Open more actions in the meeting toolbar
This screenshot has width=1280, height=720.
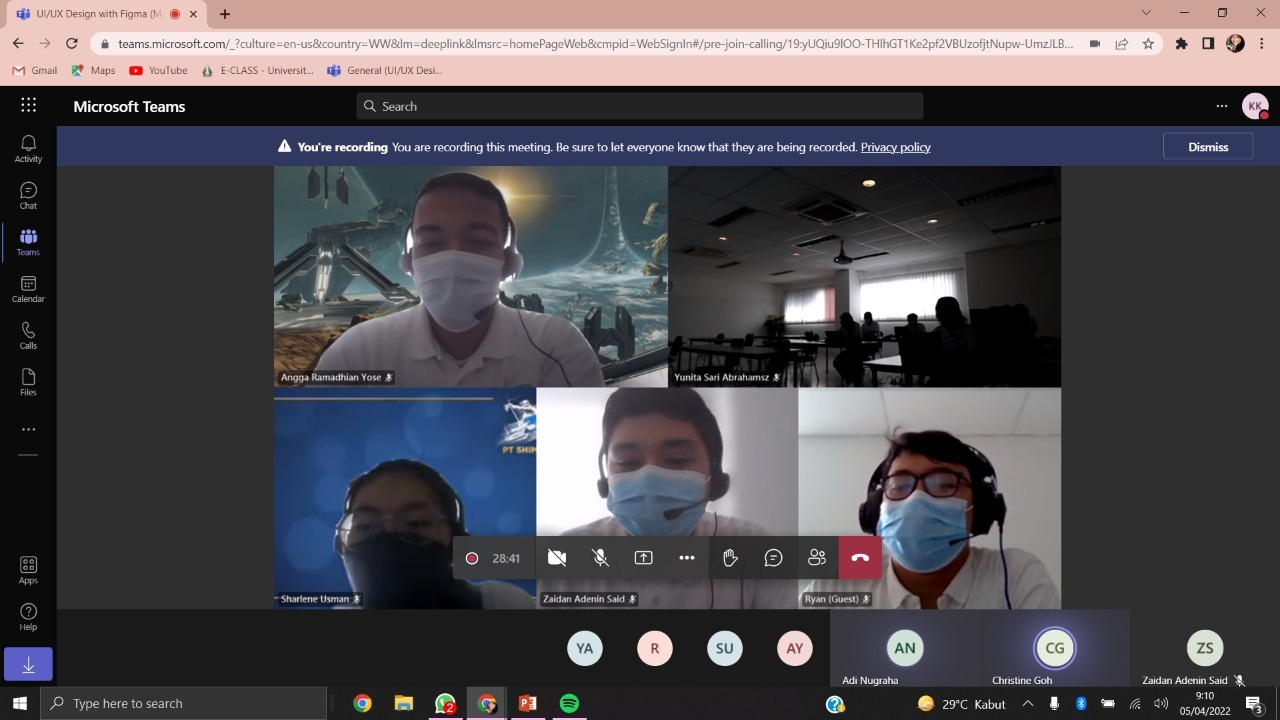(x=686, y=558)
